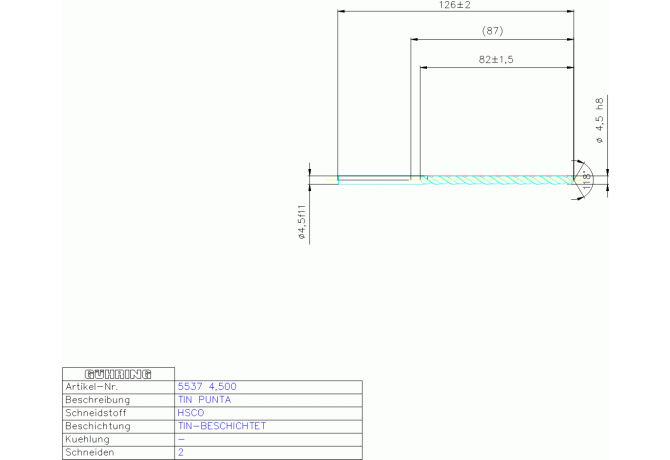
Task: Click the drill's spiral flute section
Action: pos(500,180)
